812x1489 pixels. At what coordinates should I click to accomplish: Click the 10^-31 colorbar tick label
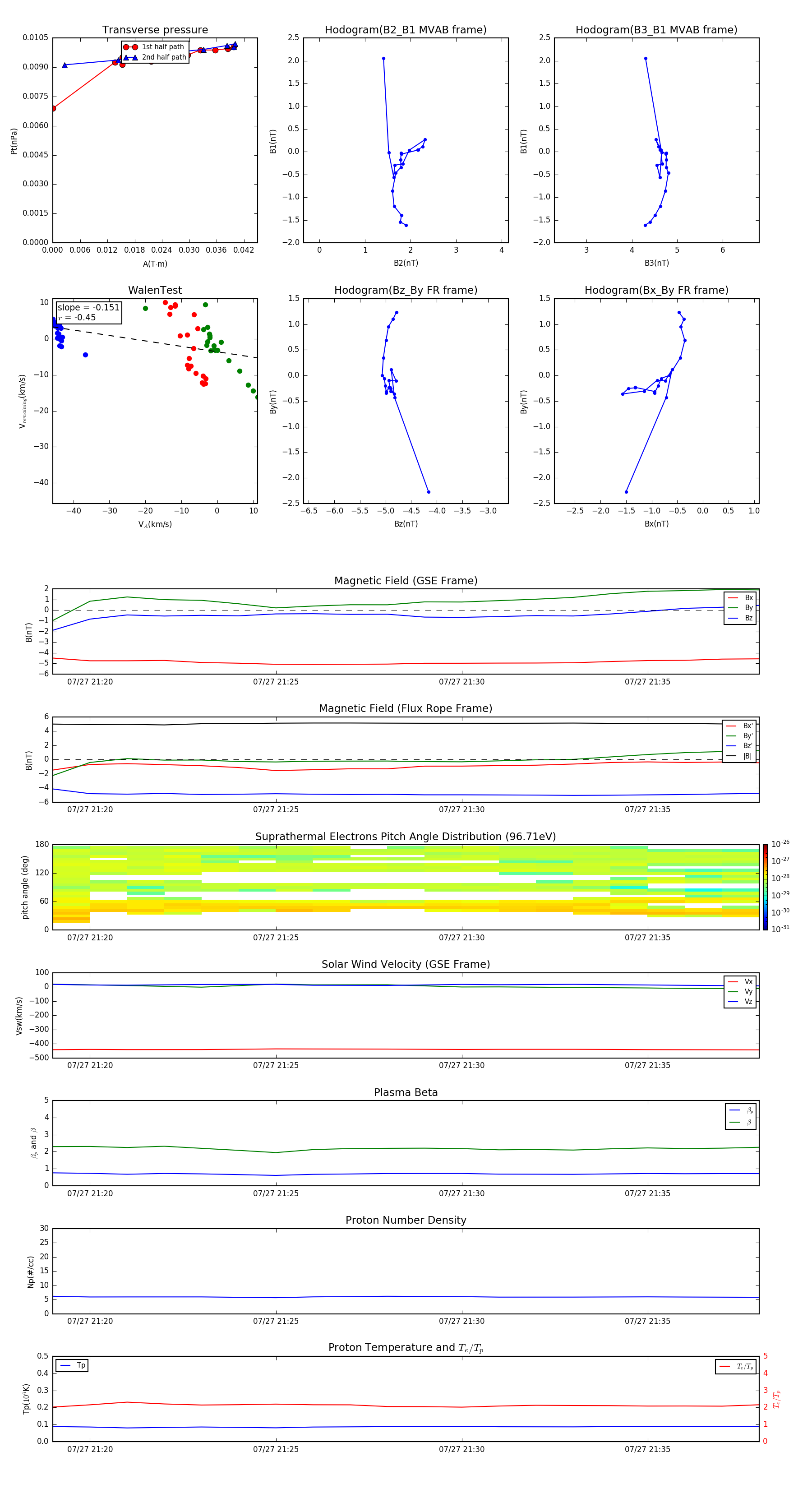pyautogui.click(x=780, y=929)
